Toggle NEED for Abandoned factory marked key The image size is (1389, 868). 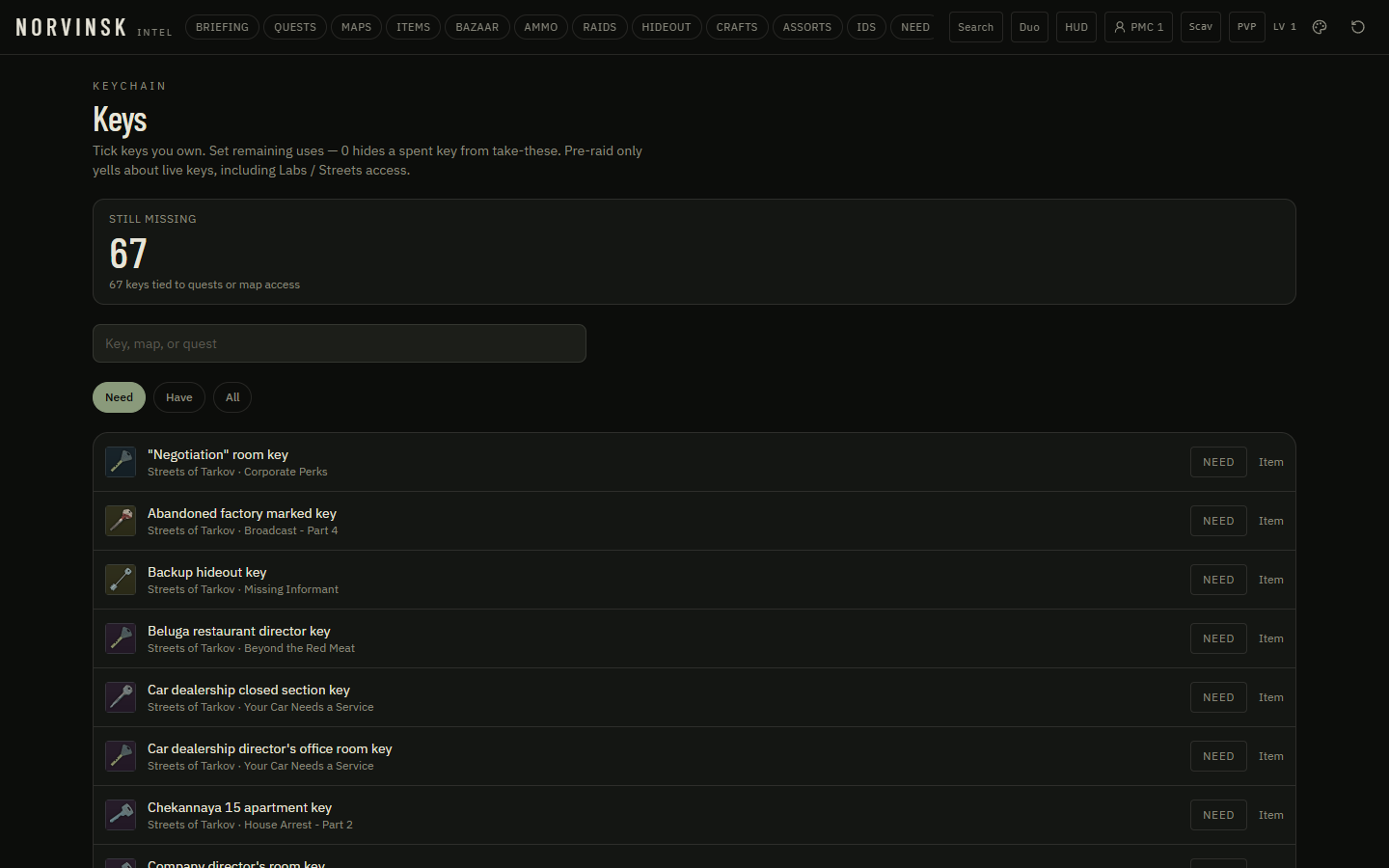point(1218,521)
